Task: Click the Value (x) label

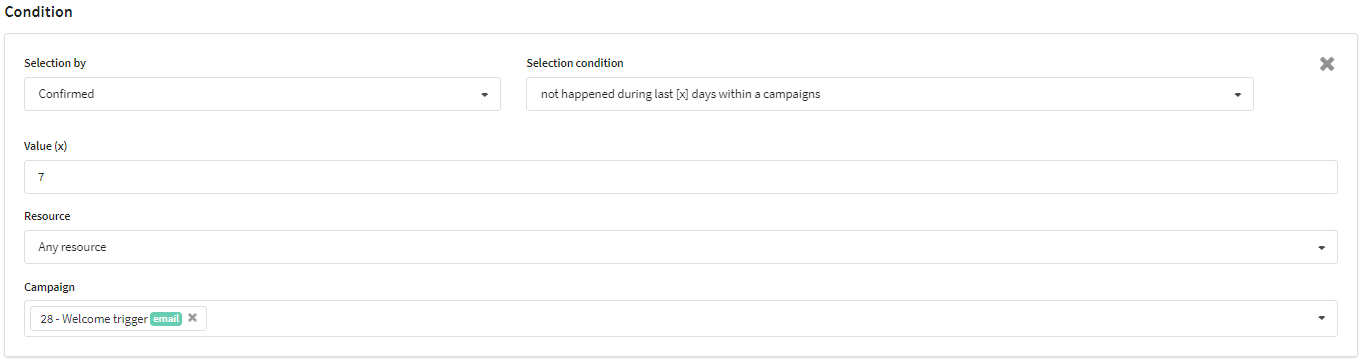Action: [46, 146]
